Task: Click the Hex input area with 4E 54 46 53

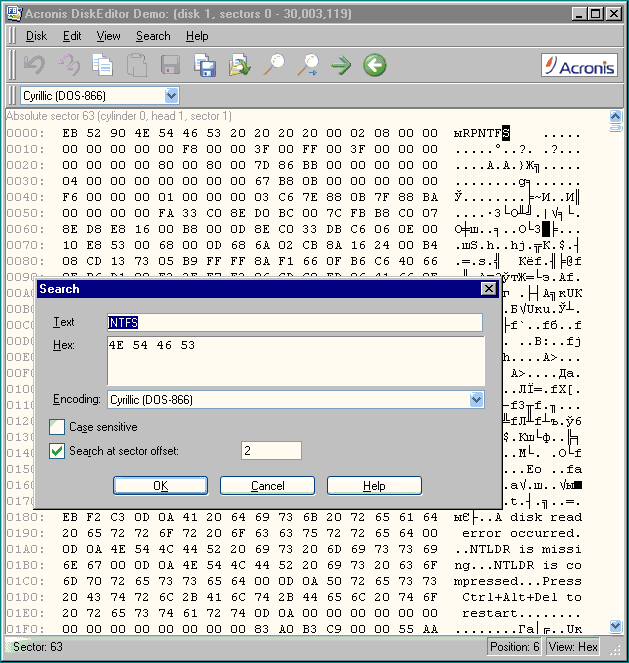Action: click(296, 361)
